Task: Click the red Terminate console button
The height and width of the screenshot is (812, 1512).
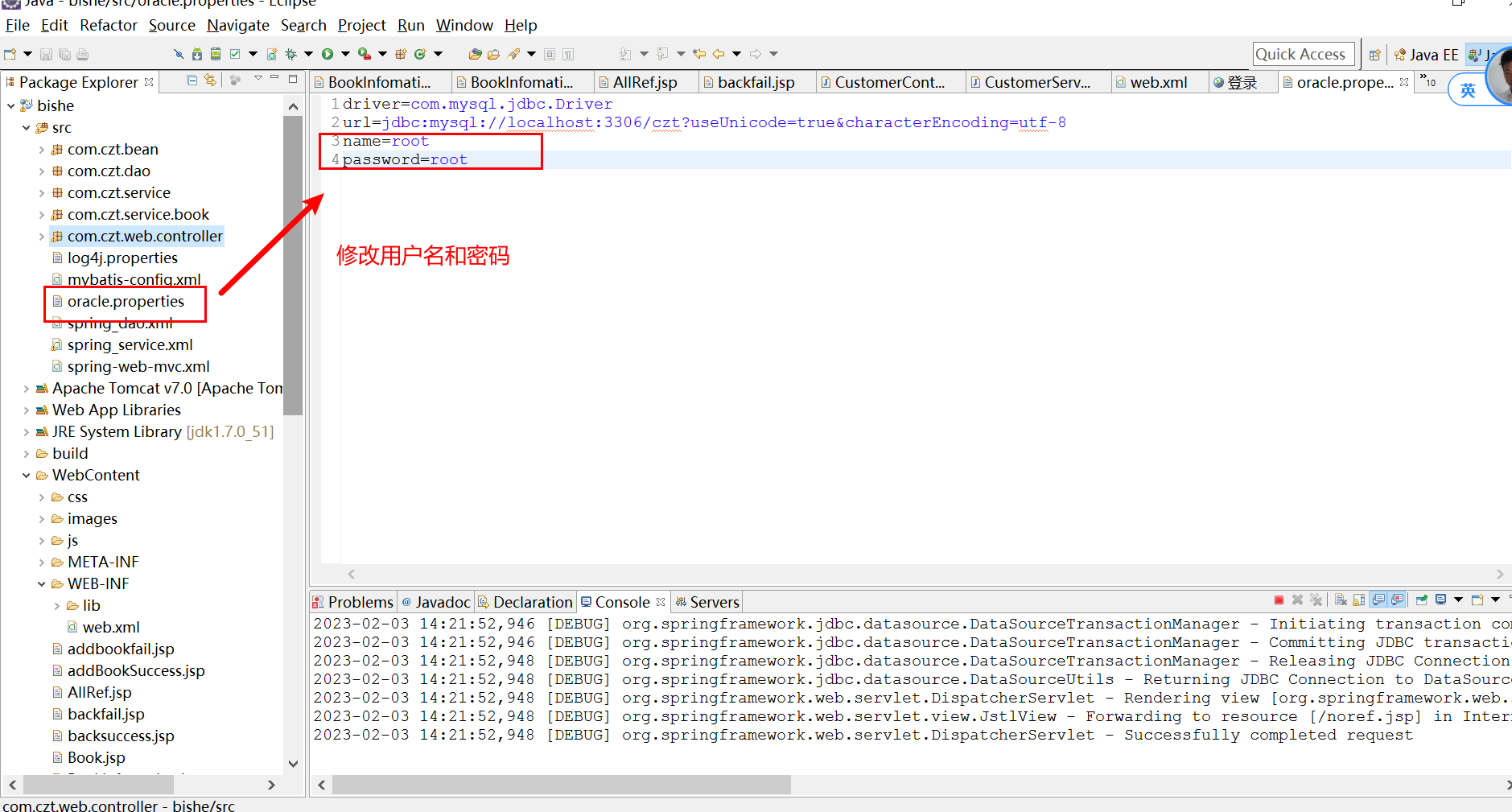Action: (1279, 600)
